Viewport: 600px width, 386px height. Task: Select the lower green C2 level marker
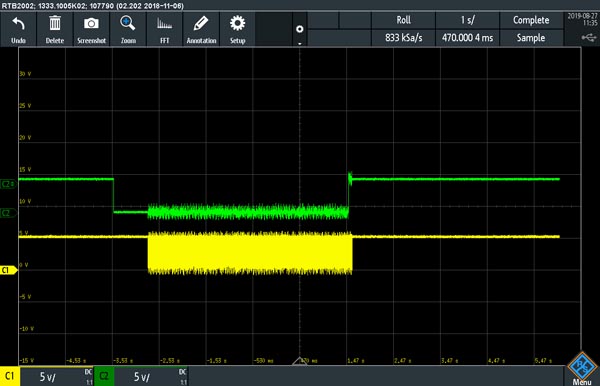pos(8,213)
